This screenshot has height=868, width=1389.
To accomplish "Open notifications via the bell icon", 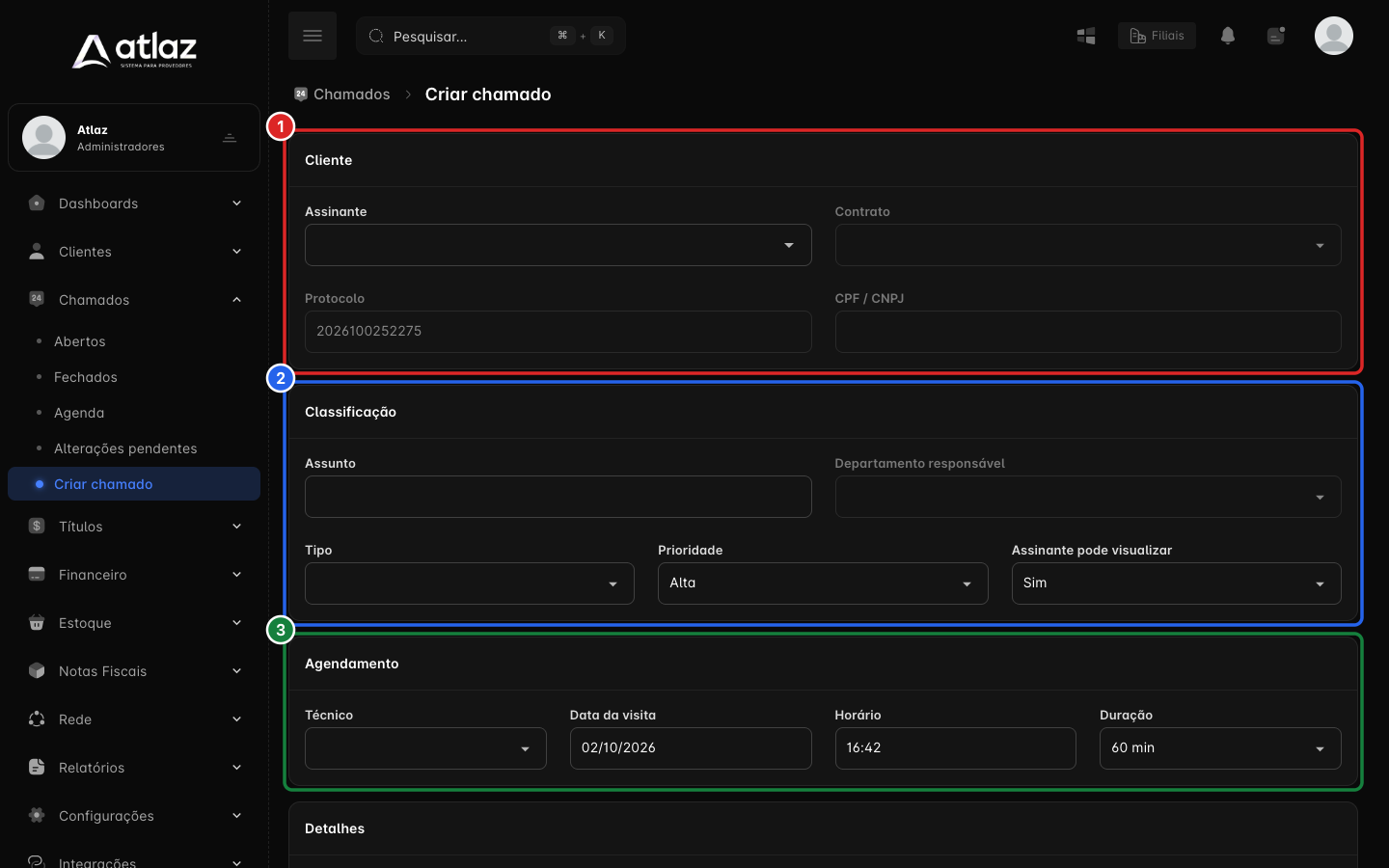I will [1228, 36].
